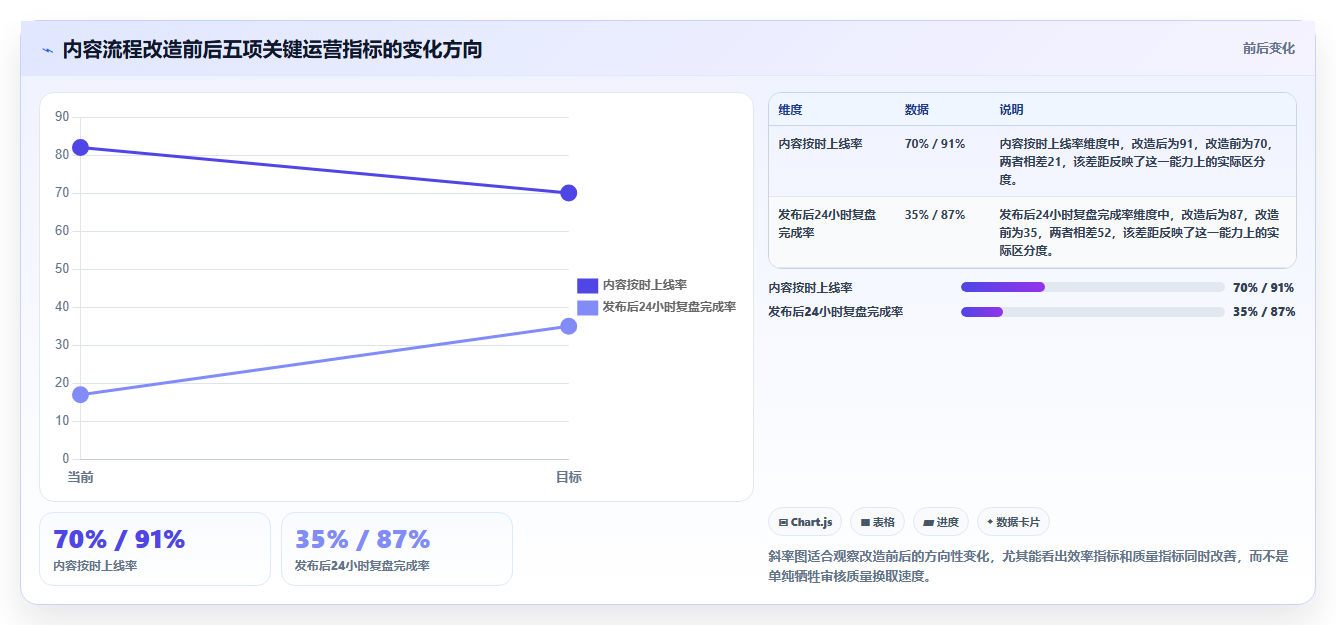Click the 发布后24小时复盘完成率 data point at 当前
Viewport: 1336px width, 625px height.
(80, 395)
